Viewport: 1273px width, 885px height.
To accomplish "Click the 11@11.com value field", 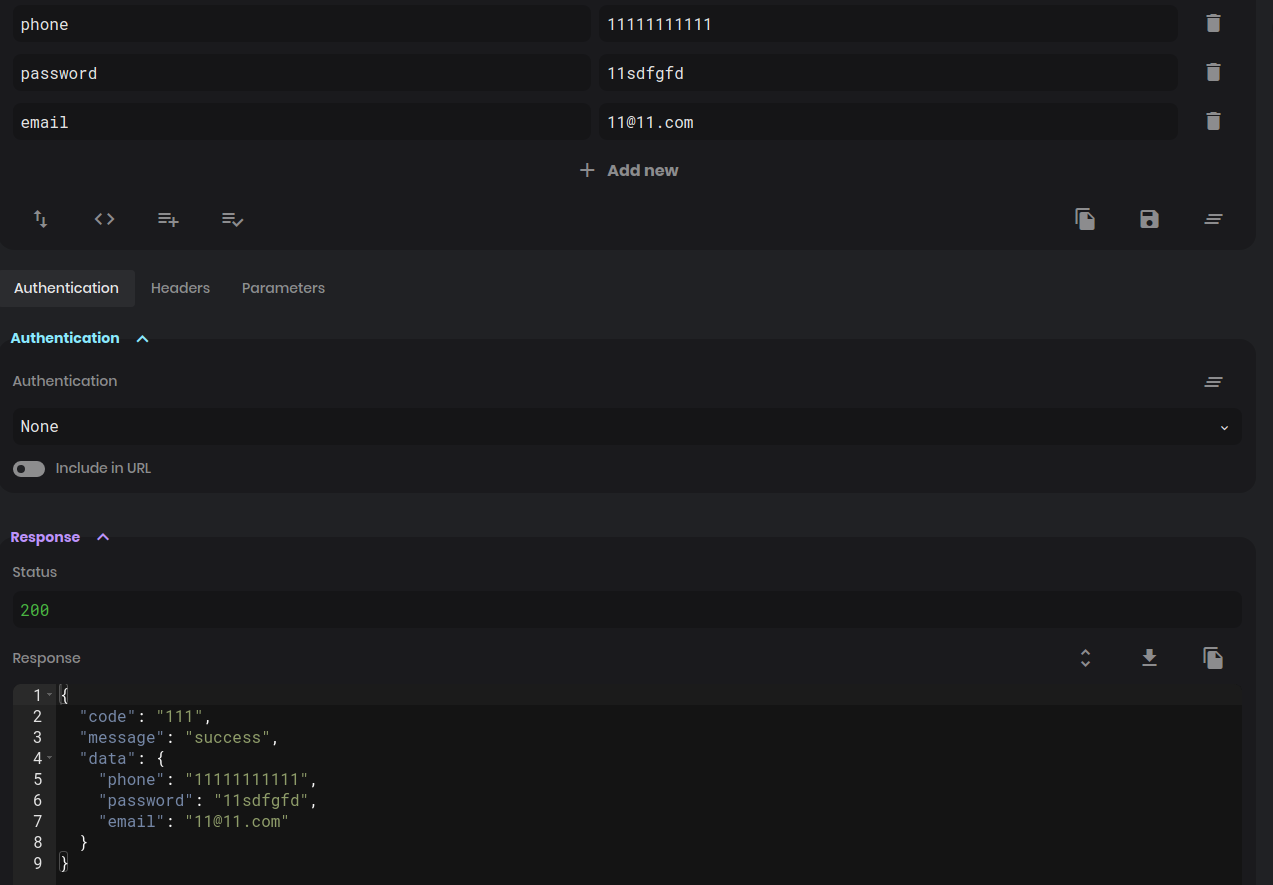I will click(888, 122).
